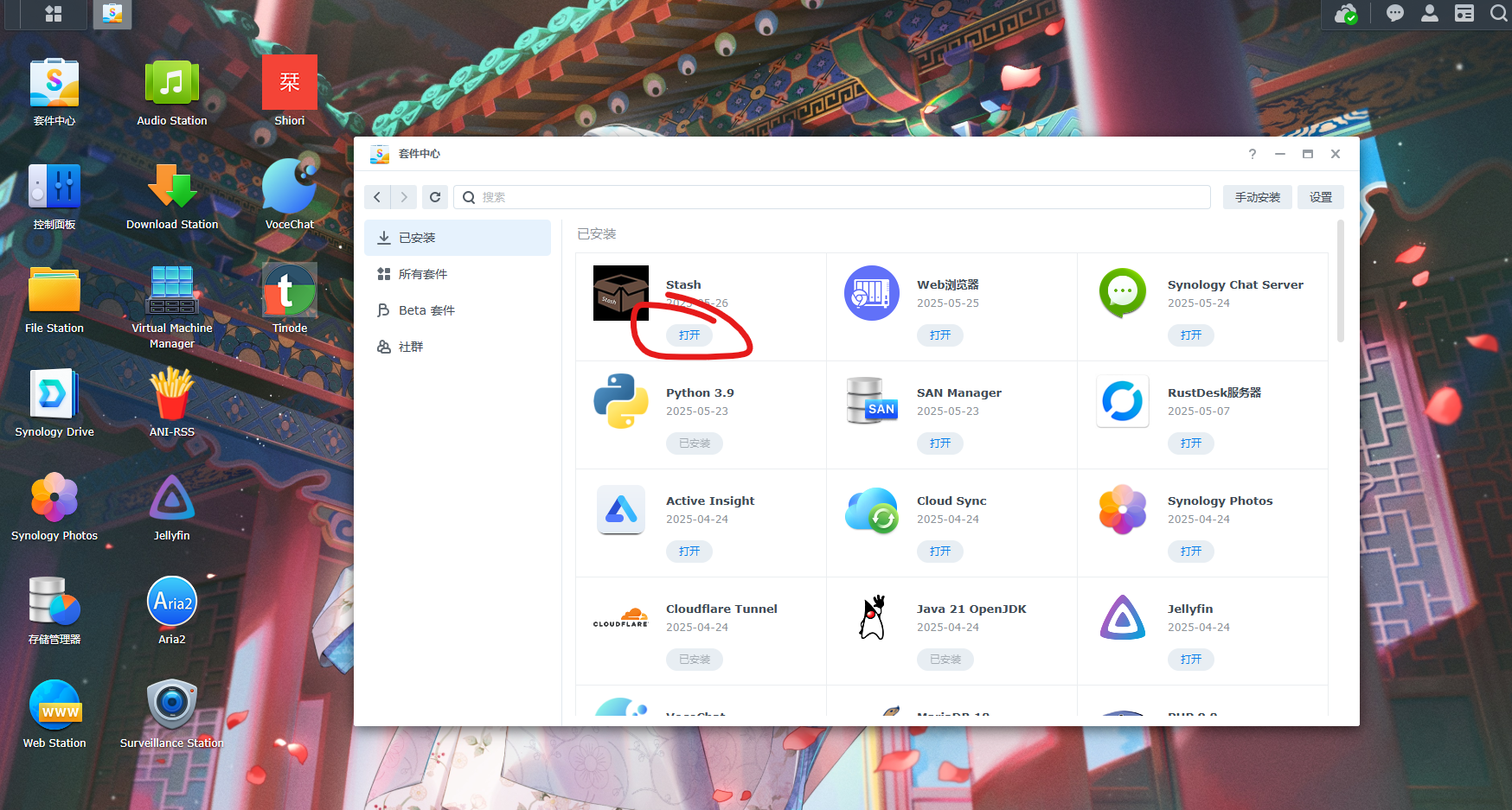
Task: Open notifications chat bubble icon
Action: [x=1394, y=14]
